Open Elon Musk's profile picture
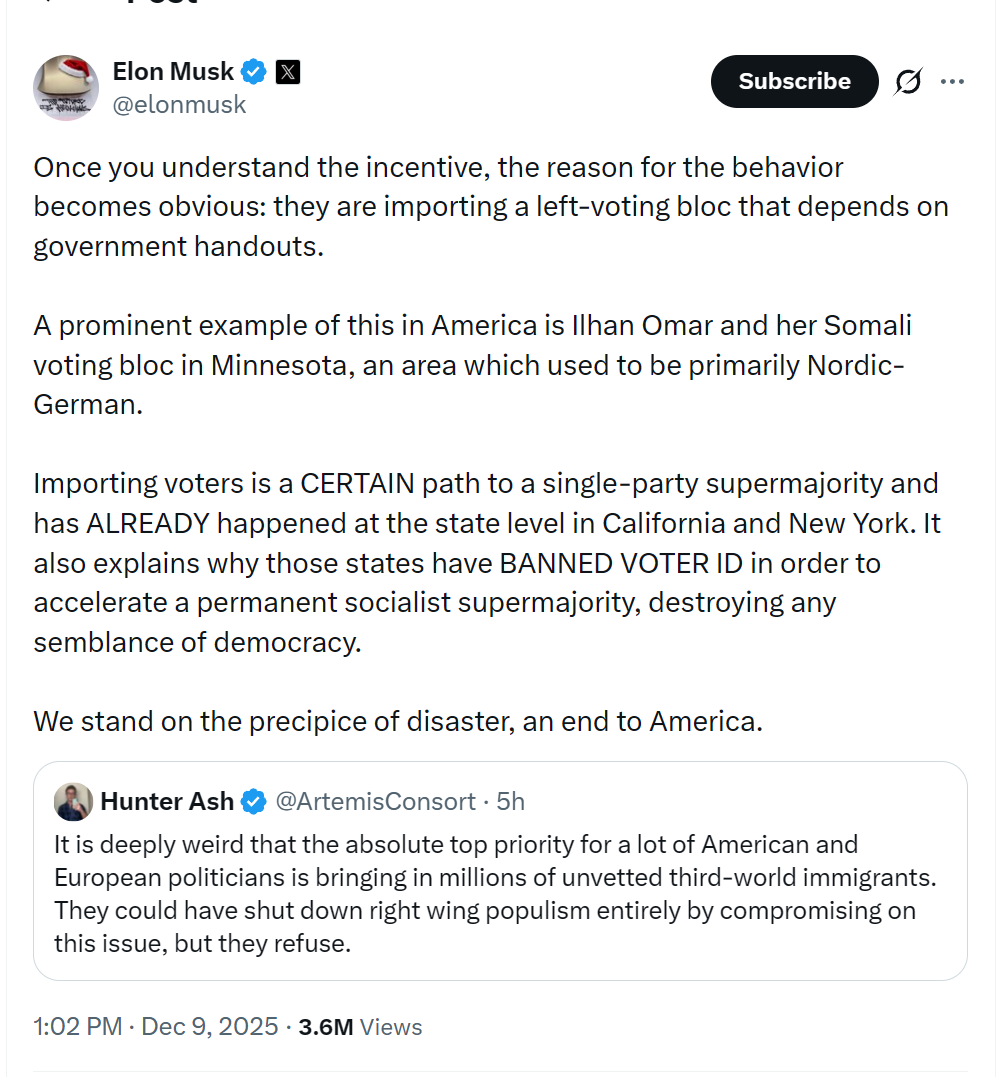The image size is (998, 1077). click(x=66, y=88)
